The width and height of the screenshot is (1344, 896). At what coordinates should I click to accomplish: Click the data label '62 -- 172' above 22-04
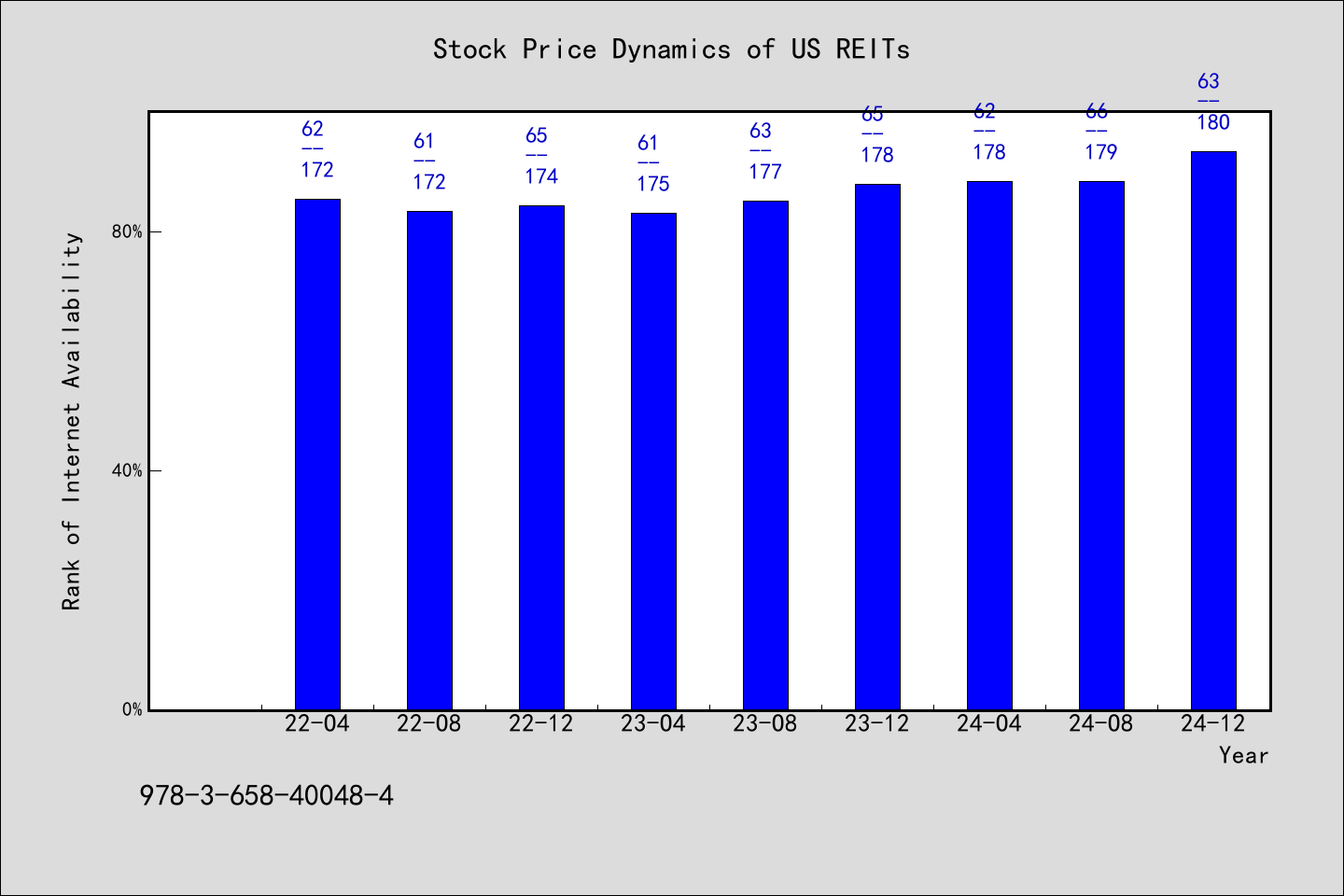pyautogui.click(x=317, y=149)
